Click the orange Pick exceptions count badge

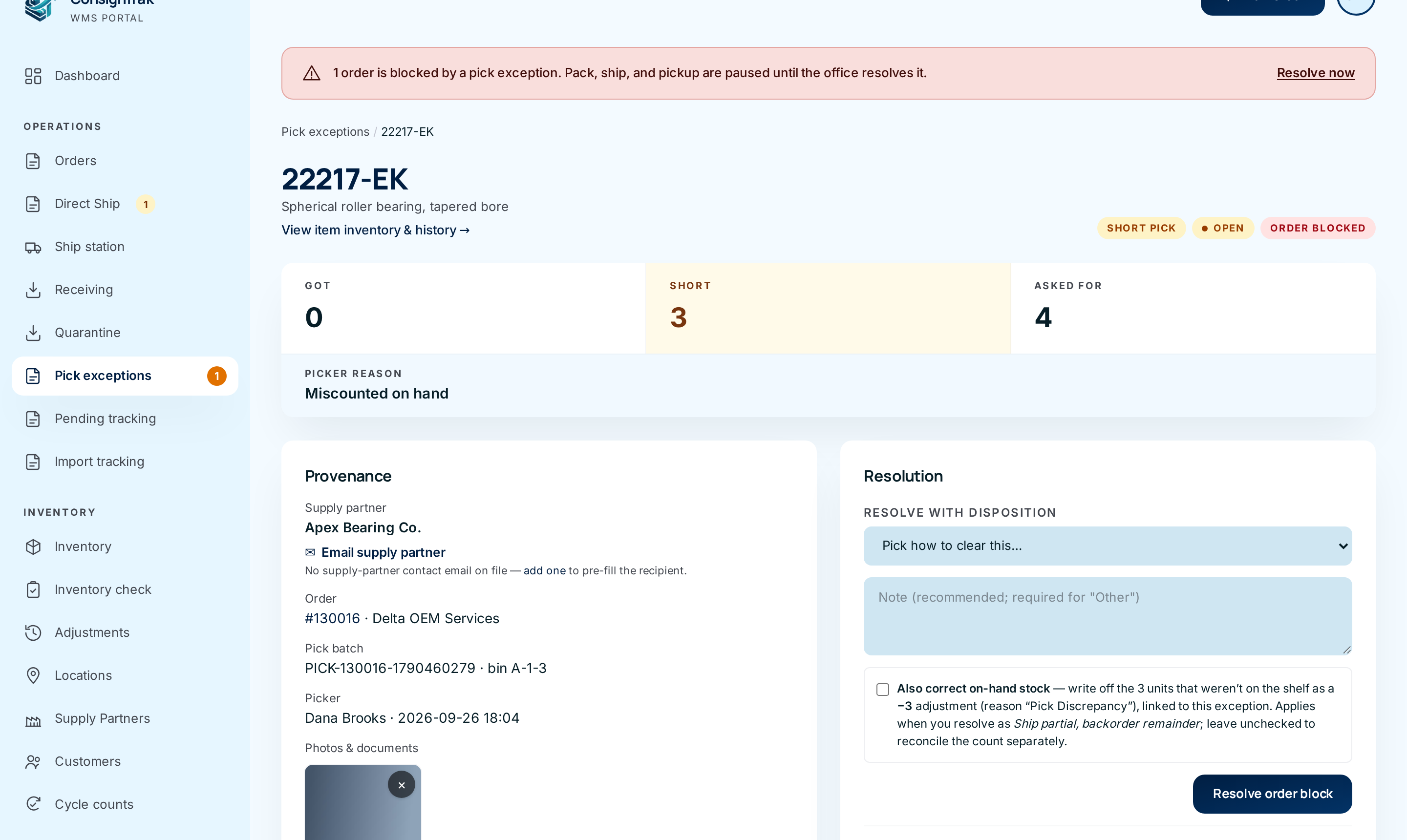[x=216, y=376]
